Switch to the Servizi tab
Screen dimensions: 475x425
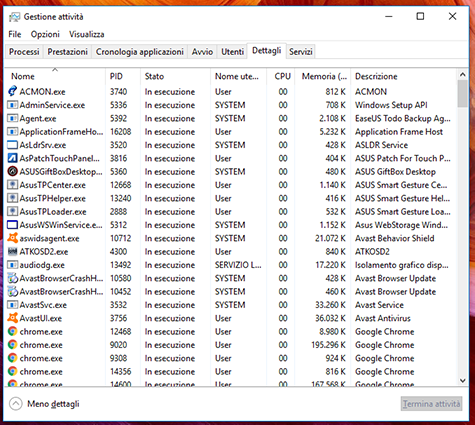tap(301, 52)
